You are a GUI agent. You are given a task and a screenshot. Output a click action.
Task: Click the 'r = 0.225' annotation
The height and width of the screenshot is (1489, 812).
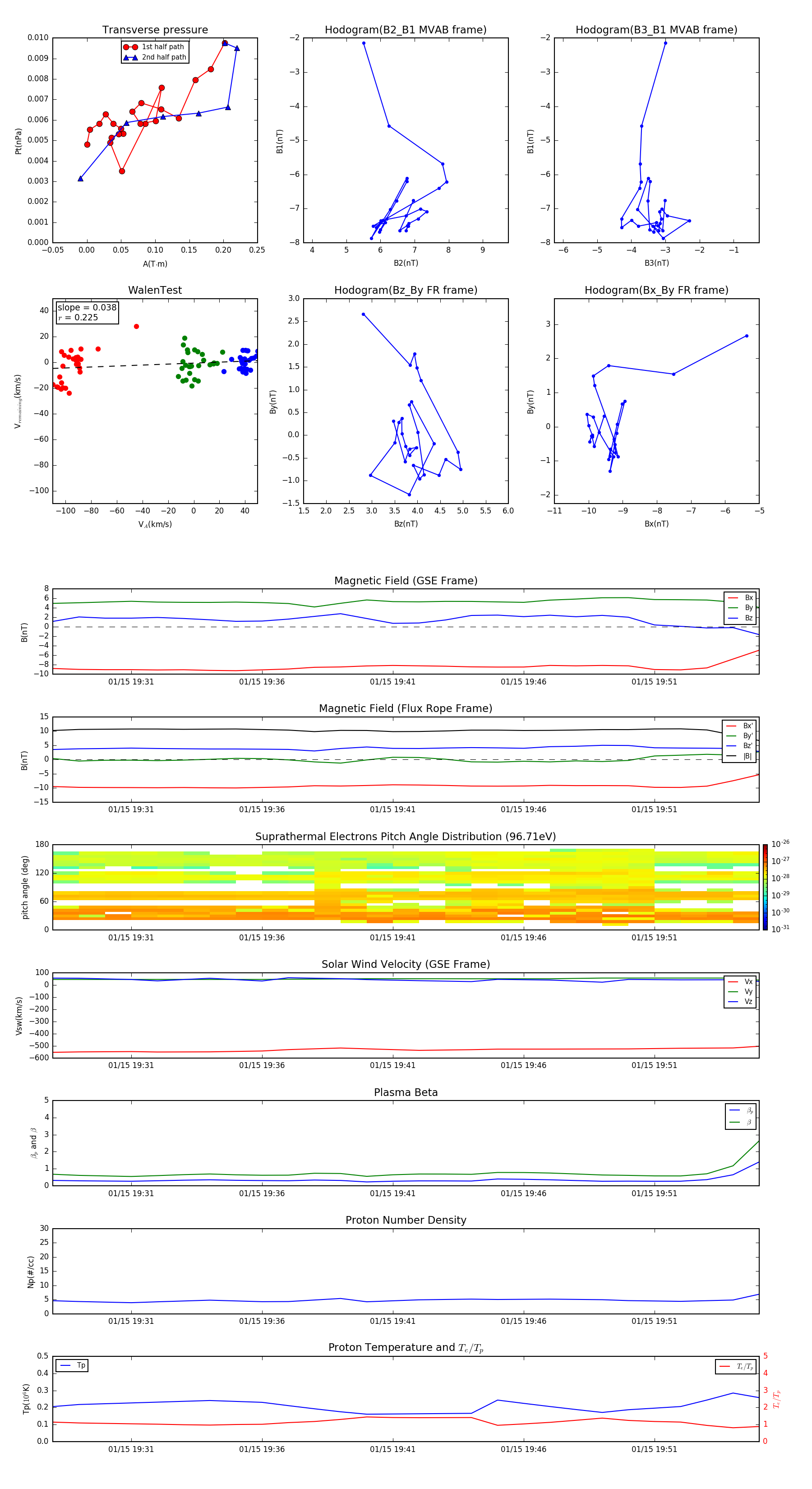(78, 317)
